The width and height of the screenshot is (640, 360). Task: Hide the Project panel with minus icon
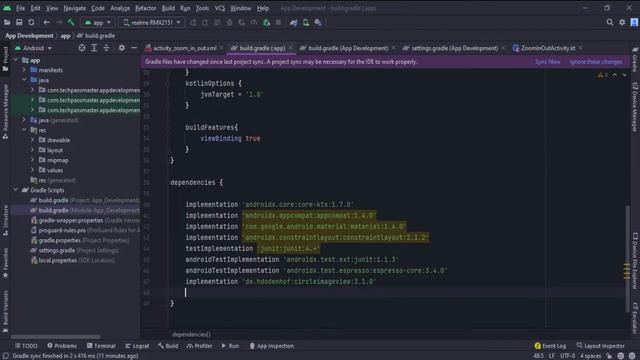(134, 48)
